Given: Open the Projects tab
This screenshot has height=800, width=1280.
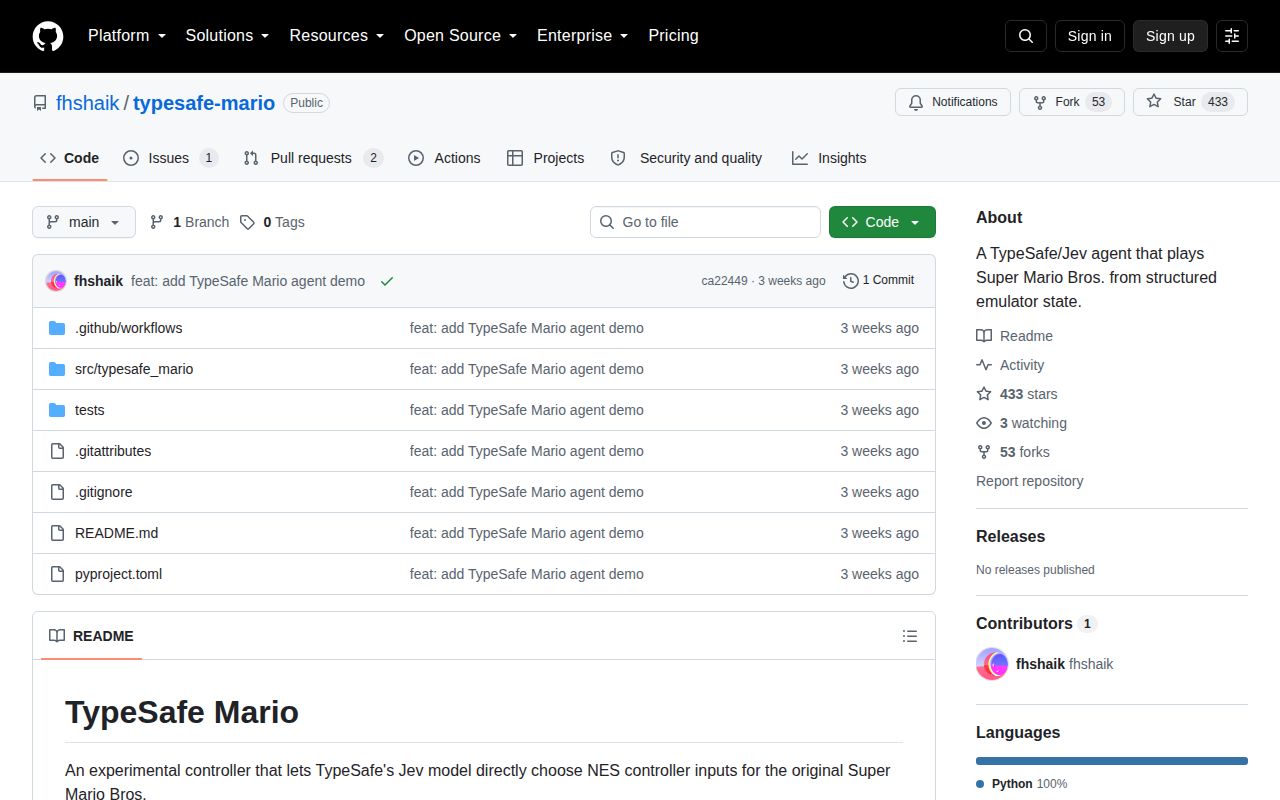Looking at the screenshot, I should [x=546, y=158].
